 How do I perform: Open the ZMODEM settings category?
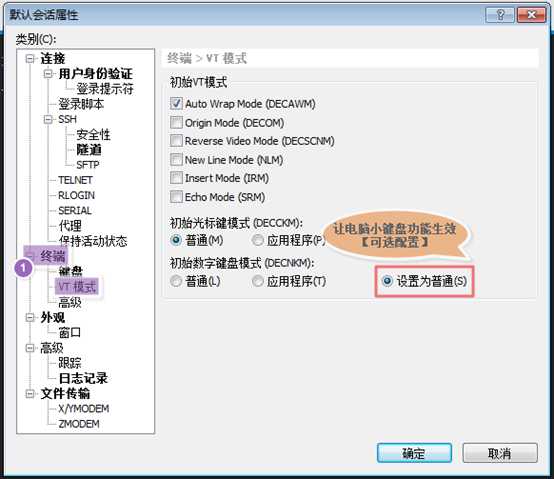coord(79,424)
